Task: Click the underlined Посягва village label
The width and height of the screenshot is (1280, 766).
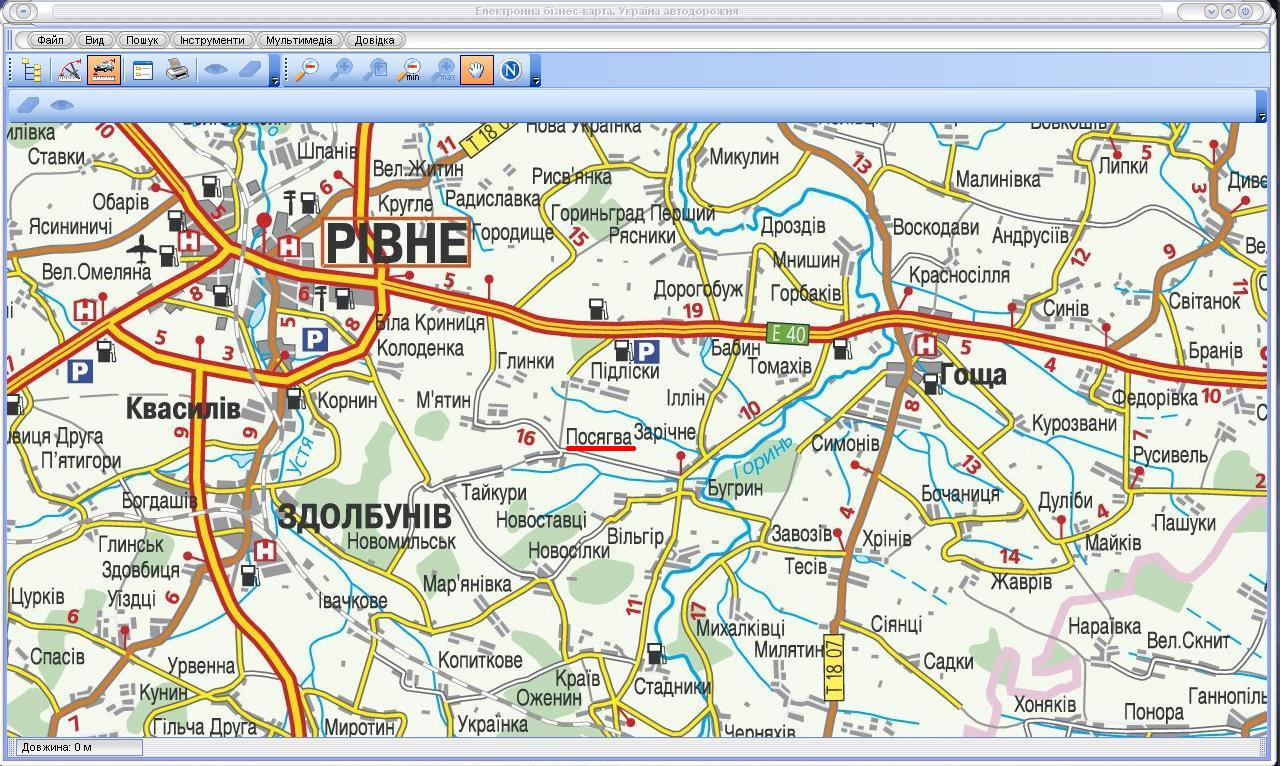Action: (598, 437)
